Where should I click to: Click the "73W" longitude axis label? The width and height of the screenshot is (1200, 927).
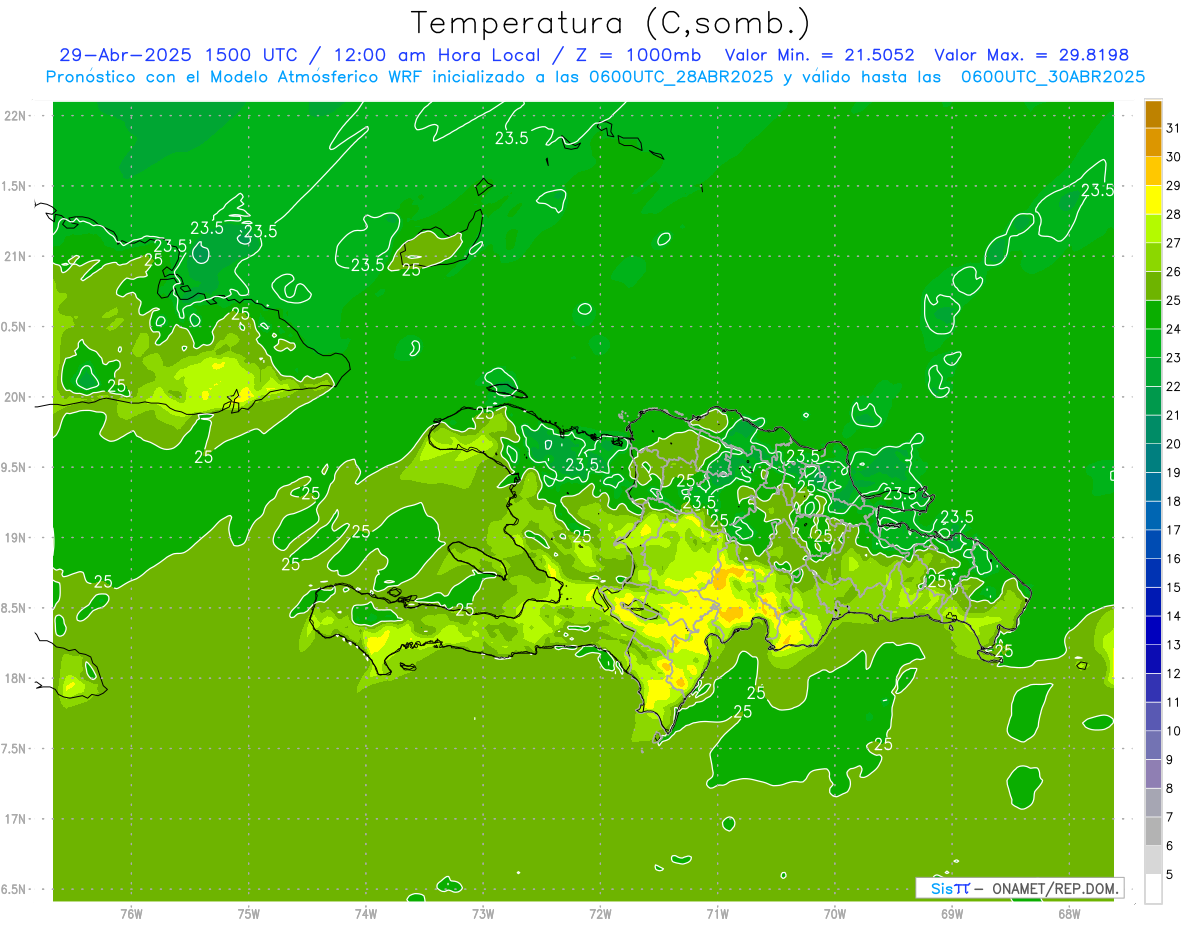pos(483,914)
